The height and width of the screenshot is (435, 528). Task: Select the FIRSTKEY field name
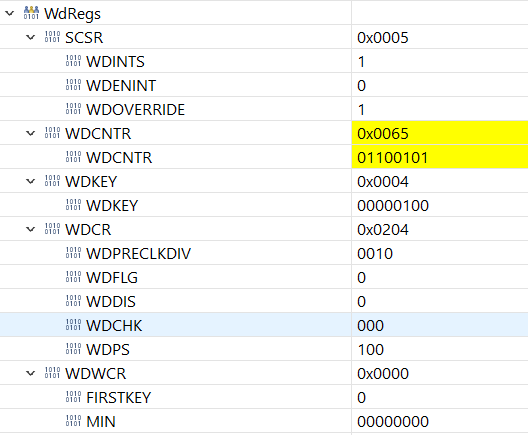click(x=119, y=398)
